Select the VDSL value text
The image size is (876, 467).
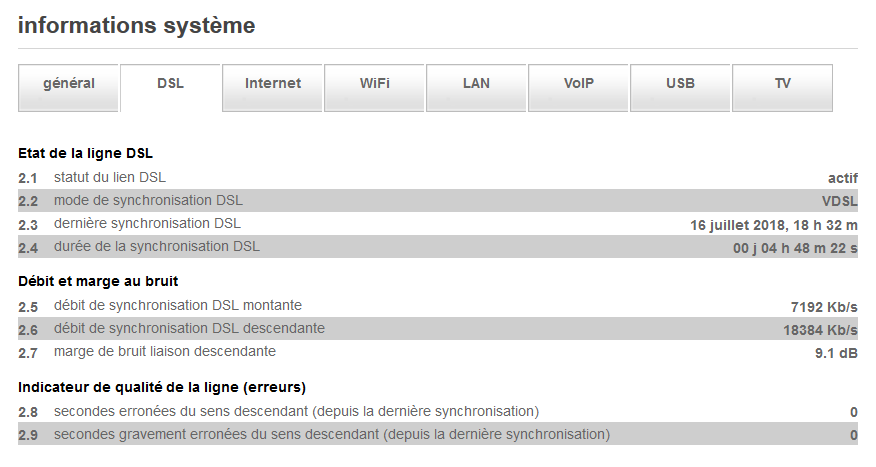(x=839, y=201)
